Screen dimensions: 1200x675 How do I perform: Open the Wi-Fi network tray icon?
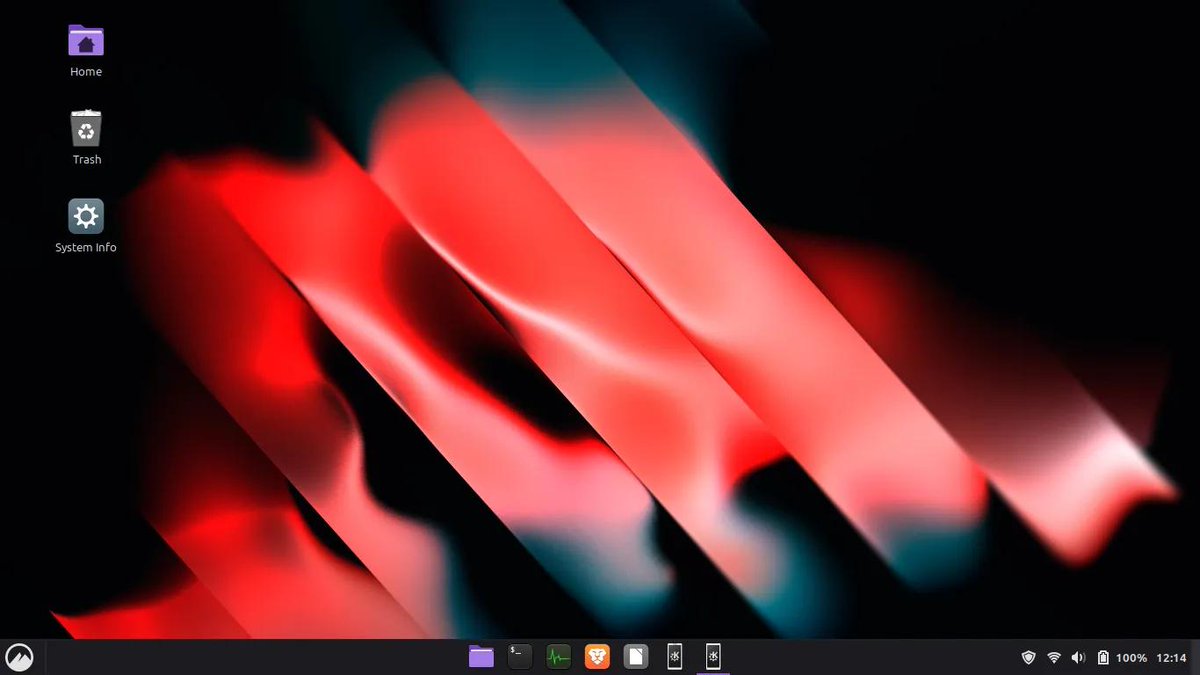[1054, 658]
